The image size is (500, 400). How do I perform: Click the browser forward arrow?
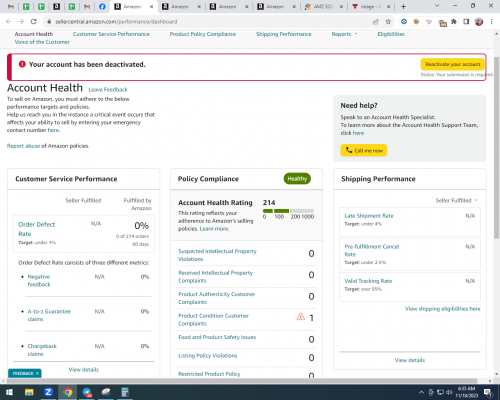coord(21,22)
